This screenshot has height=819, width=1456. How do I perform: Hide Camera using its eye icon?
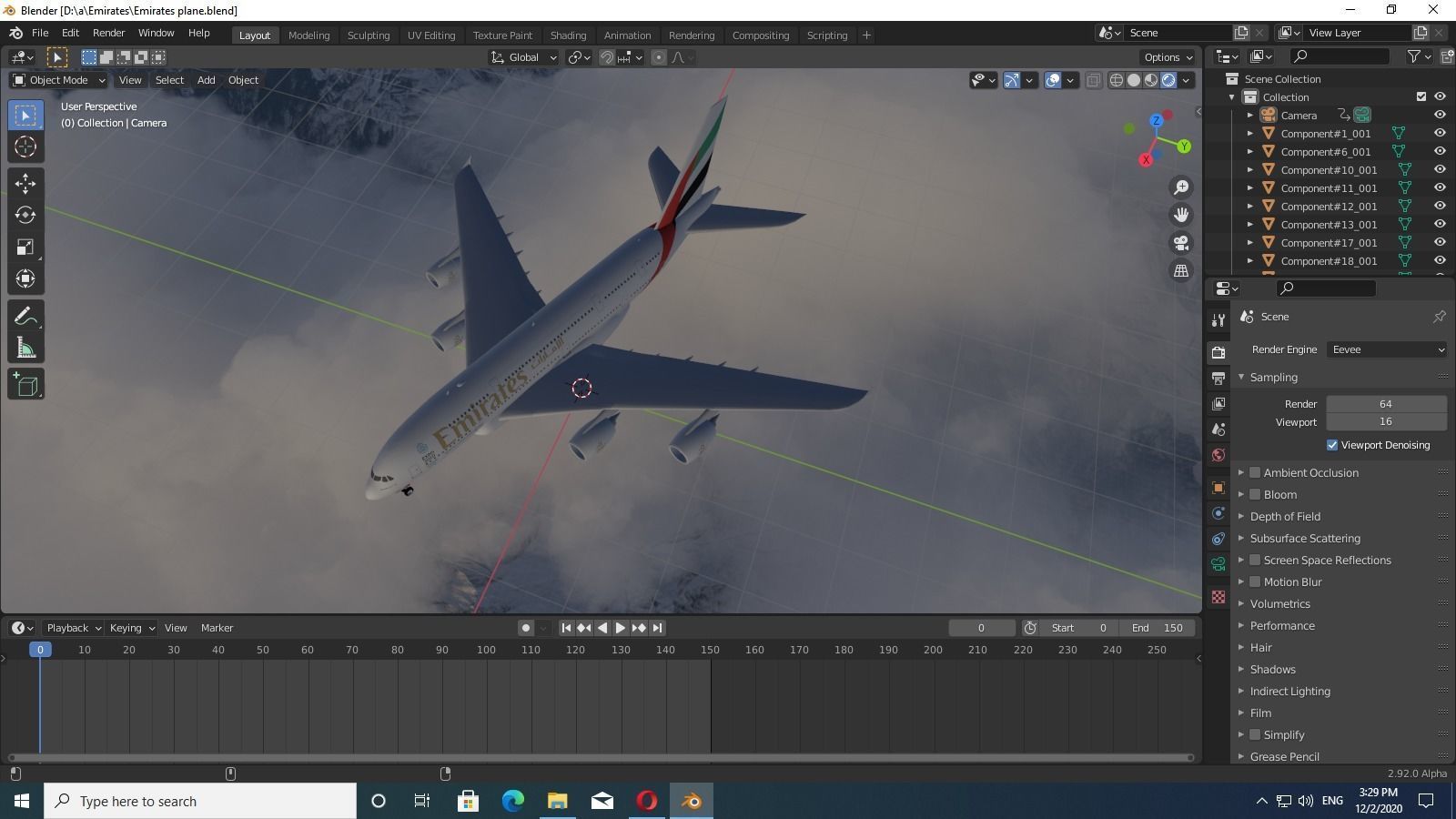coord(1440,115)
